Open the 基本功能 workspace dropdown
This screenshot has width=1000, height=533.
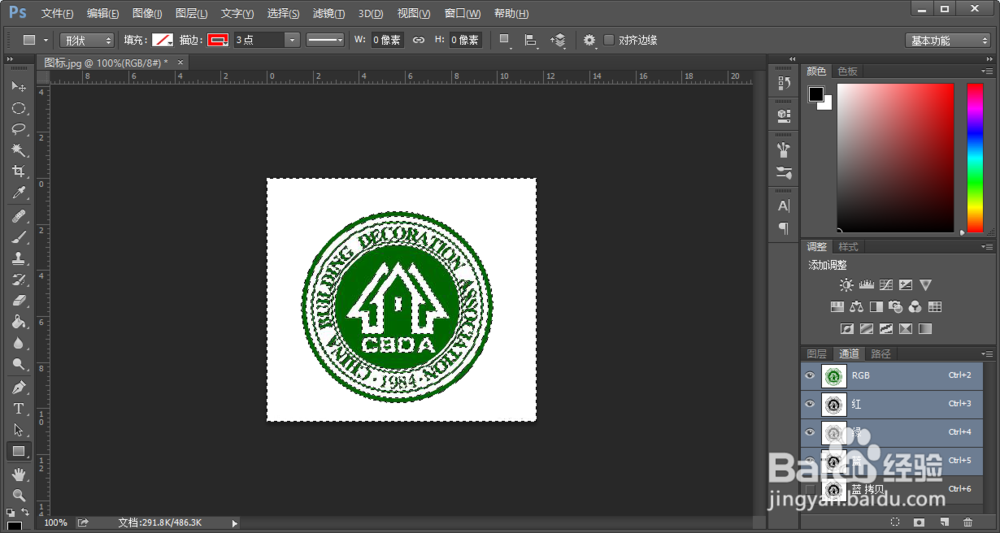click(947, 40)
